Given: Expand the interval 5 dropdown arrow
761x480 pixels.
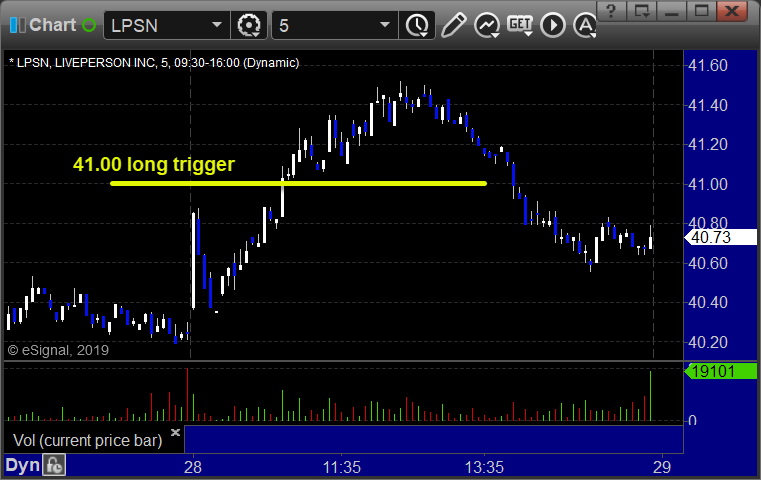Looking at the screenshot, I should pyautogui.click(x=384, y=25).
